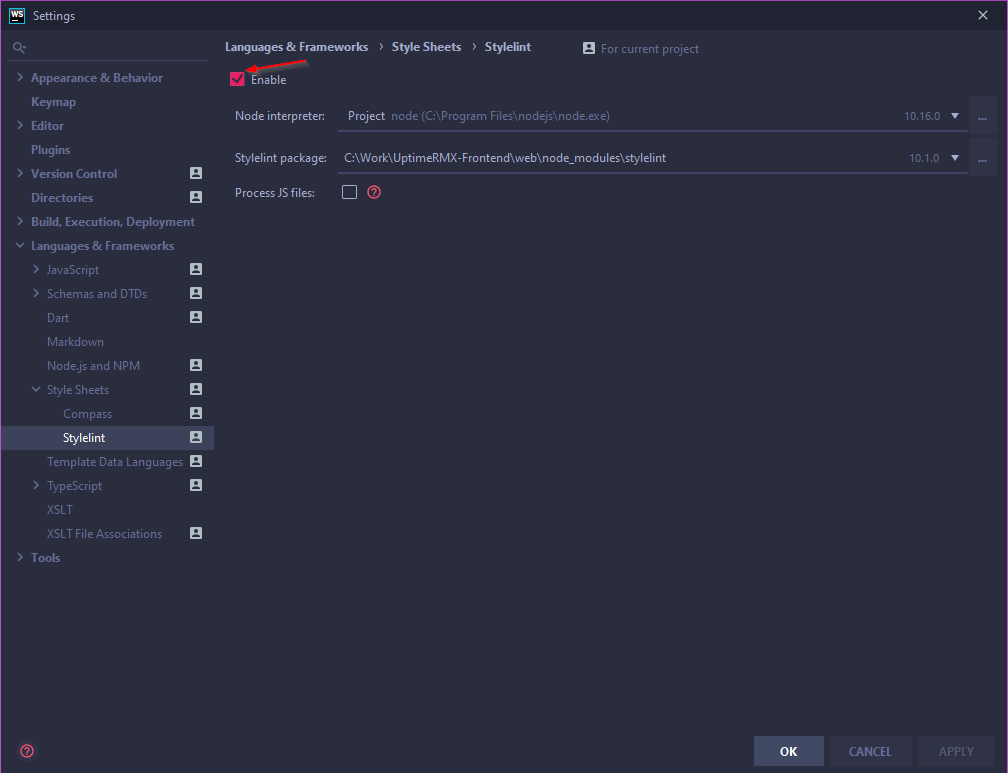This screenshot has height=773, width=1008.
Task: Browse for Node interpreter with ellipsis button
Action: point(982,116)
